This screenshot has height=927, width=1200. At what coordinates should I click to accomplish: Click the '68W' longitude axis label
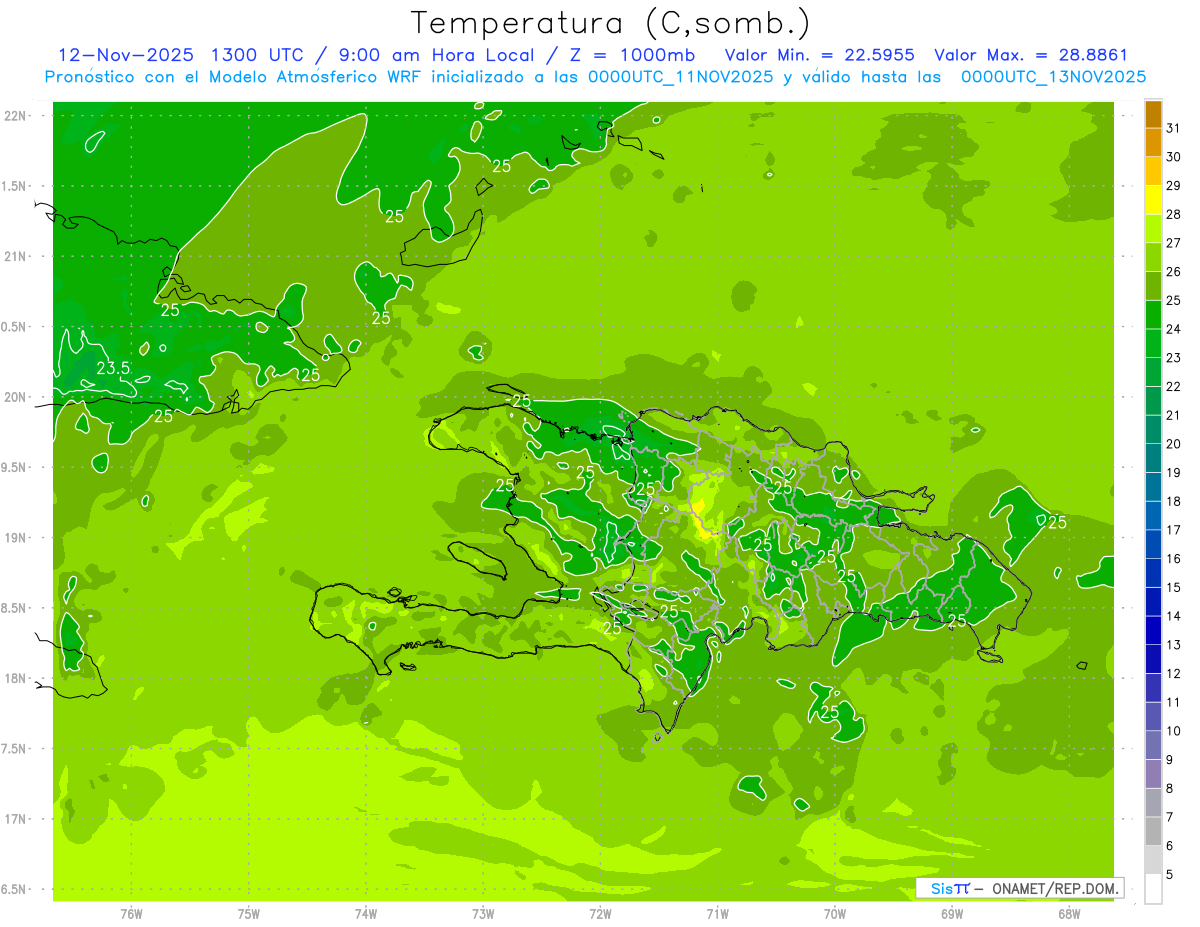click(x=1069, y=913)
